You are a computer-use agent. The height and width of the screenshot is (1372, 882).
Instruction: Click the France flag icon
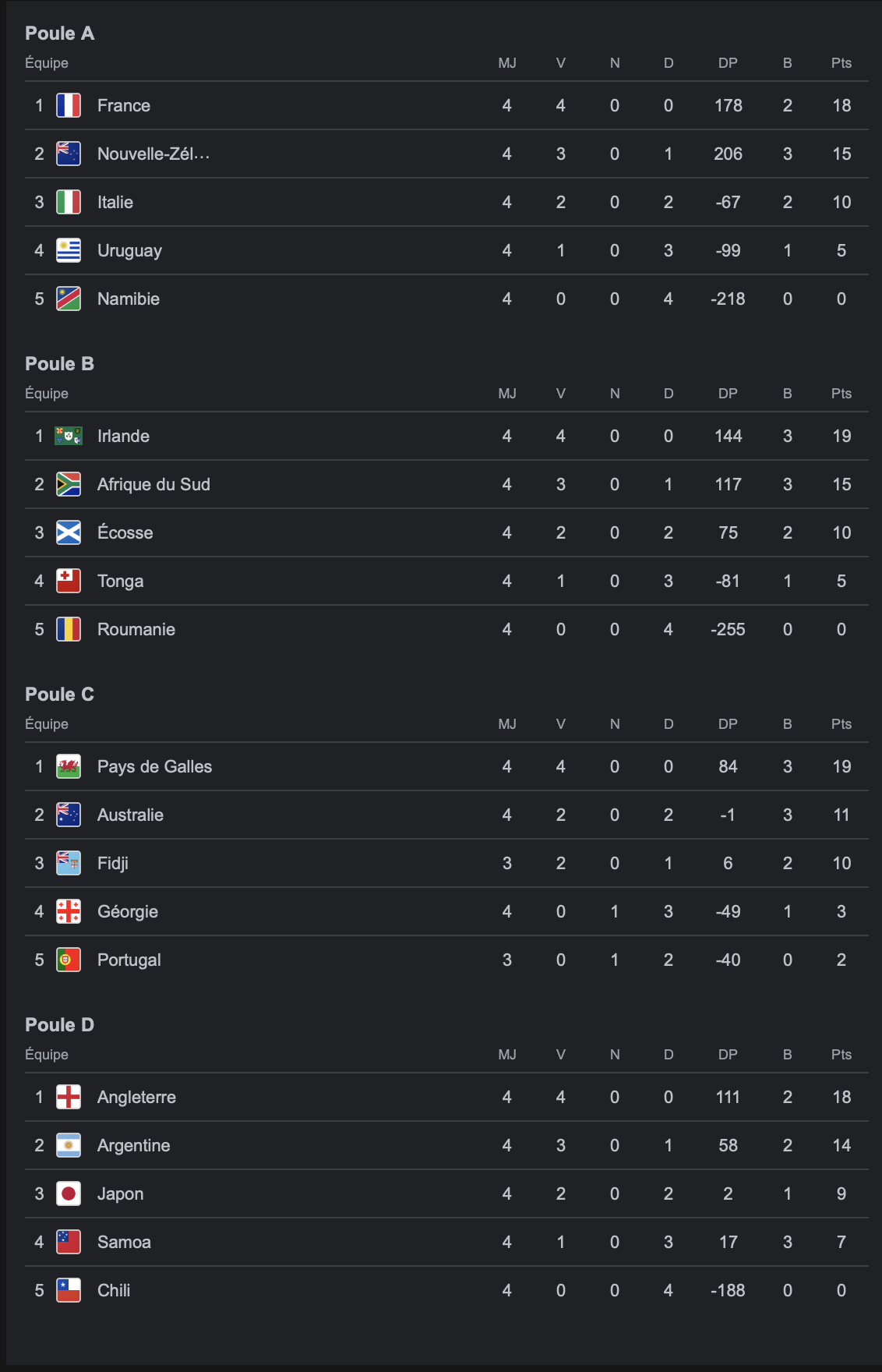(x=69, y=105)
